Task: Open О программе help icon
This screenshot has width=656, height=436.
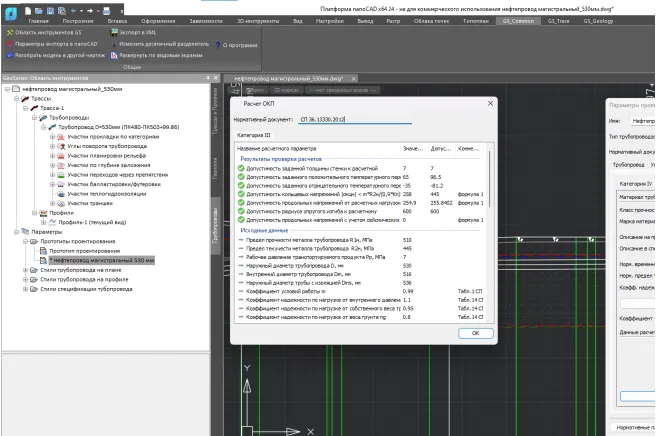Action: [x=217, y=44]
